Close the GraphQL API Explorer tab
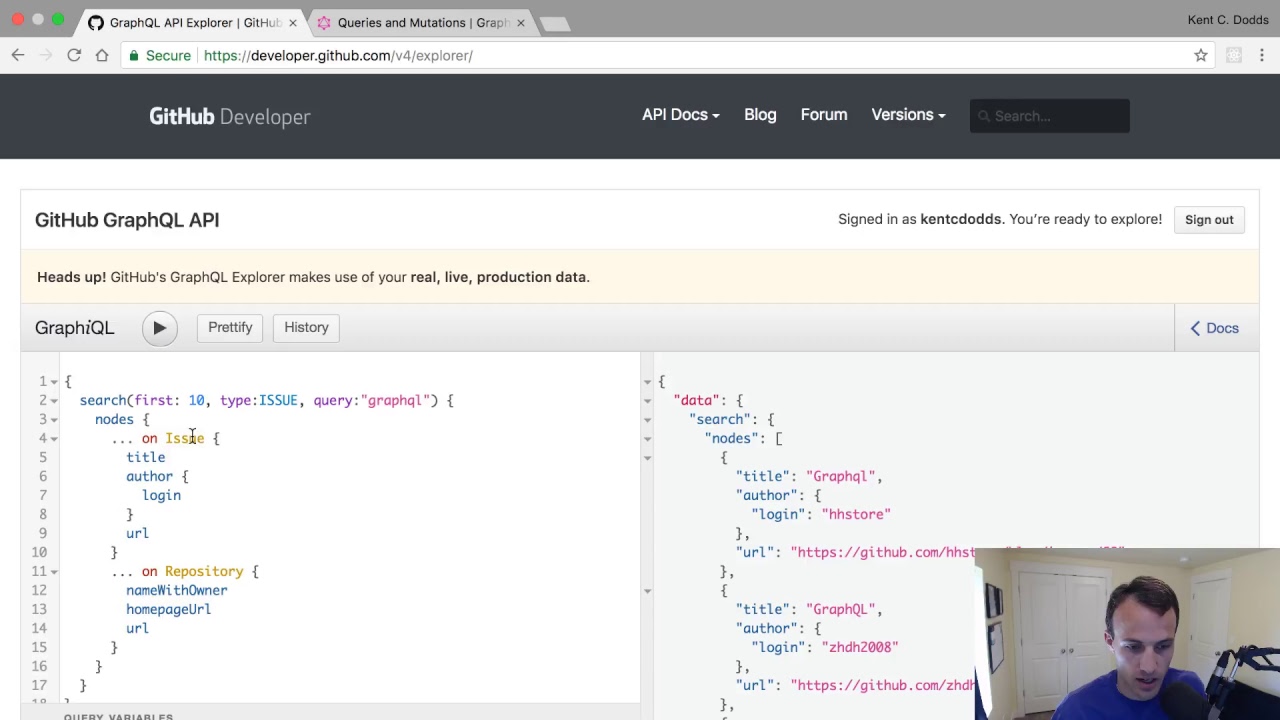The width and height of the screenshot is (1280, 720). click(x=293, y=22)
